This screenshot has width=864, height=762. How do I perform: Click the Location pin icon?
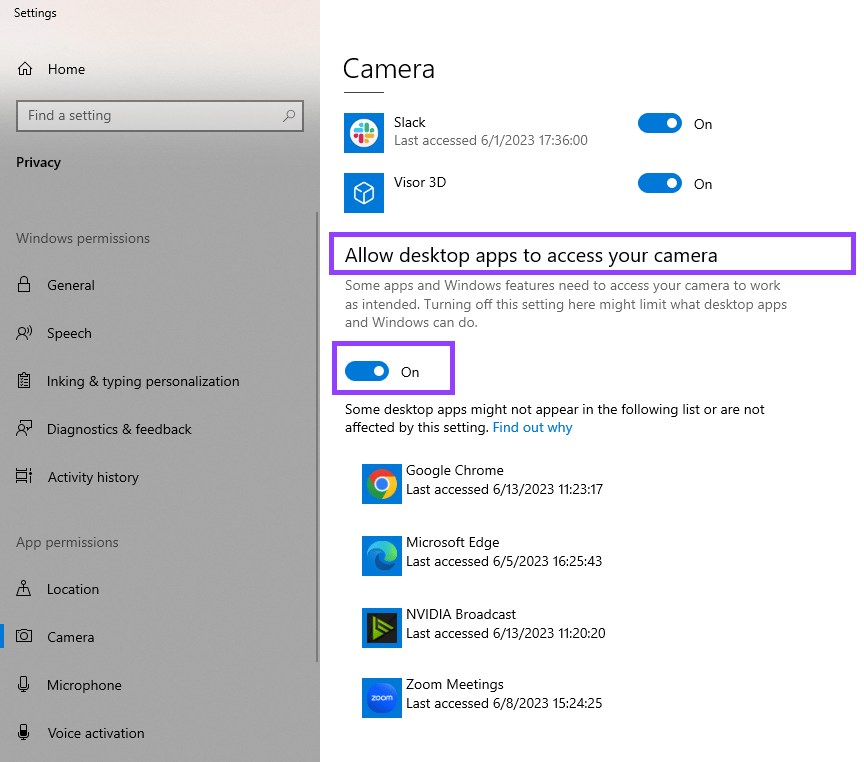pyautogui.click(x=24, y=588)
